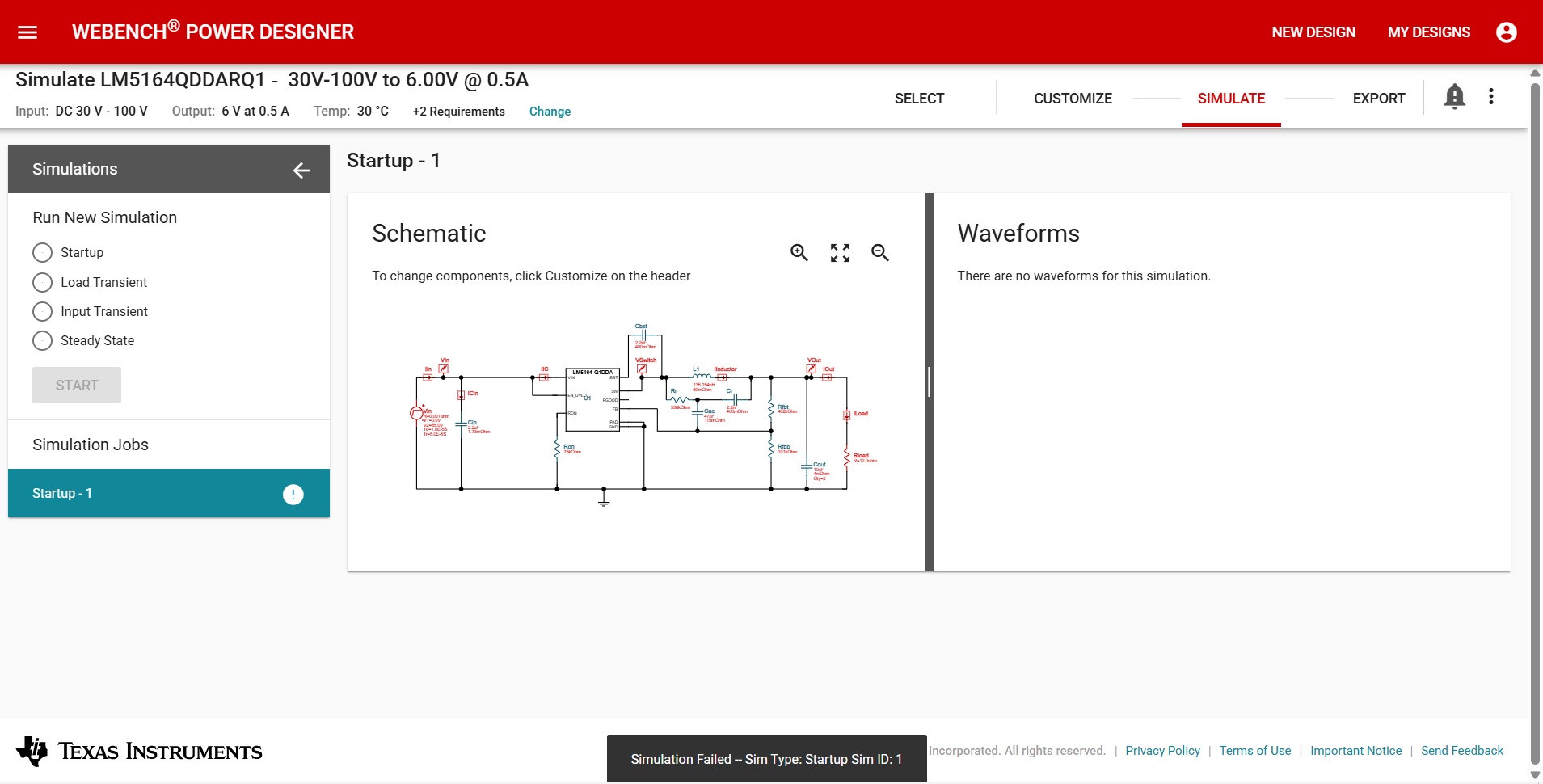Open MY DESIGNS in the header

coord(1429,32)
